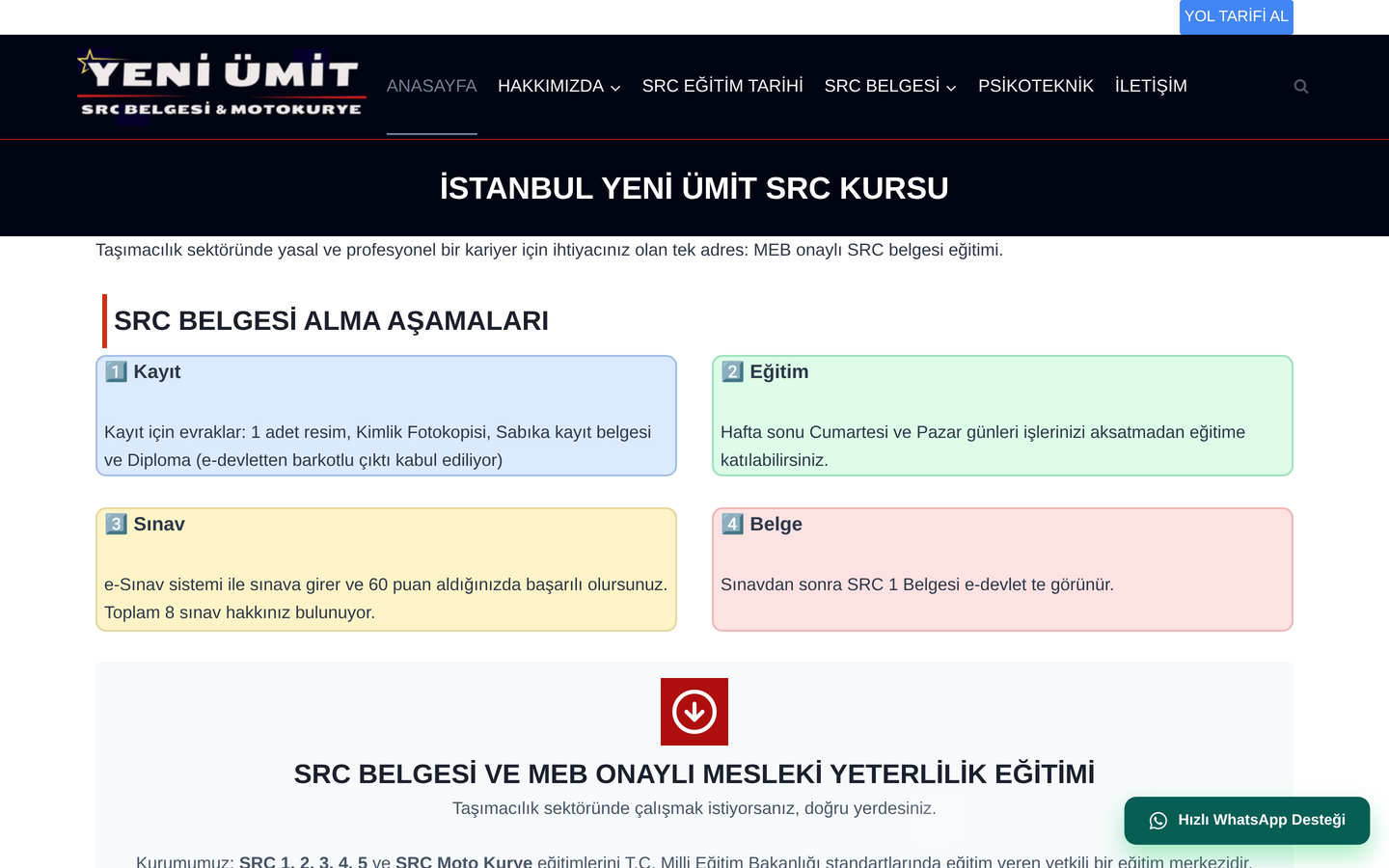Click the Hafta sonu Cumartesi ve Pazar text
The width and height of the screenshot is (1389, 868).
(x=983, y=446)
